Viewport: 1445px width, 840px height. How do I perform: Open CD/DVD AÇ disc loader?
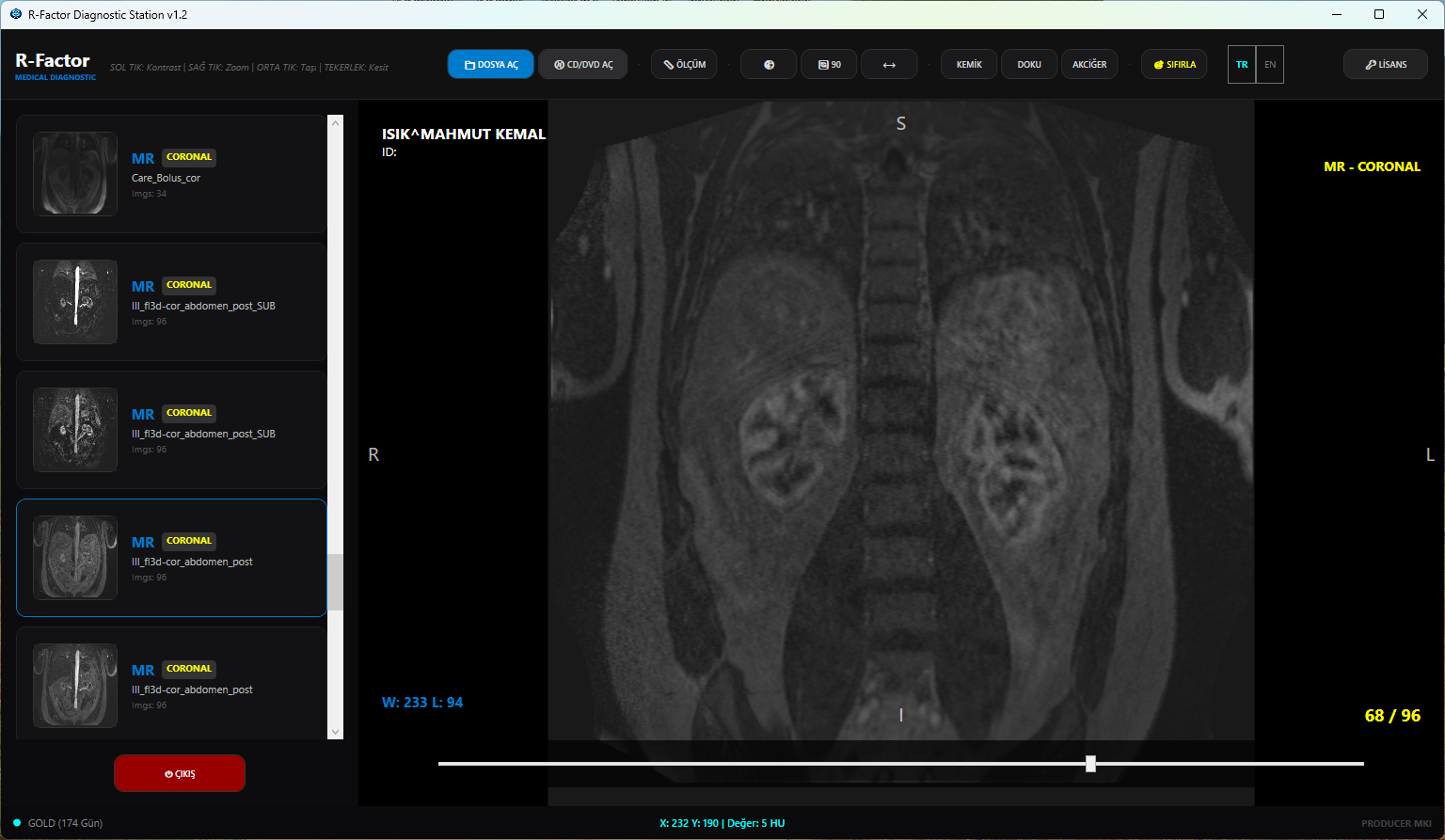click(583, 65)
